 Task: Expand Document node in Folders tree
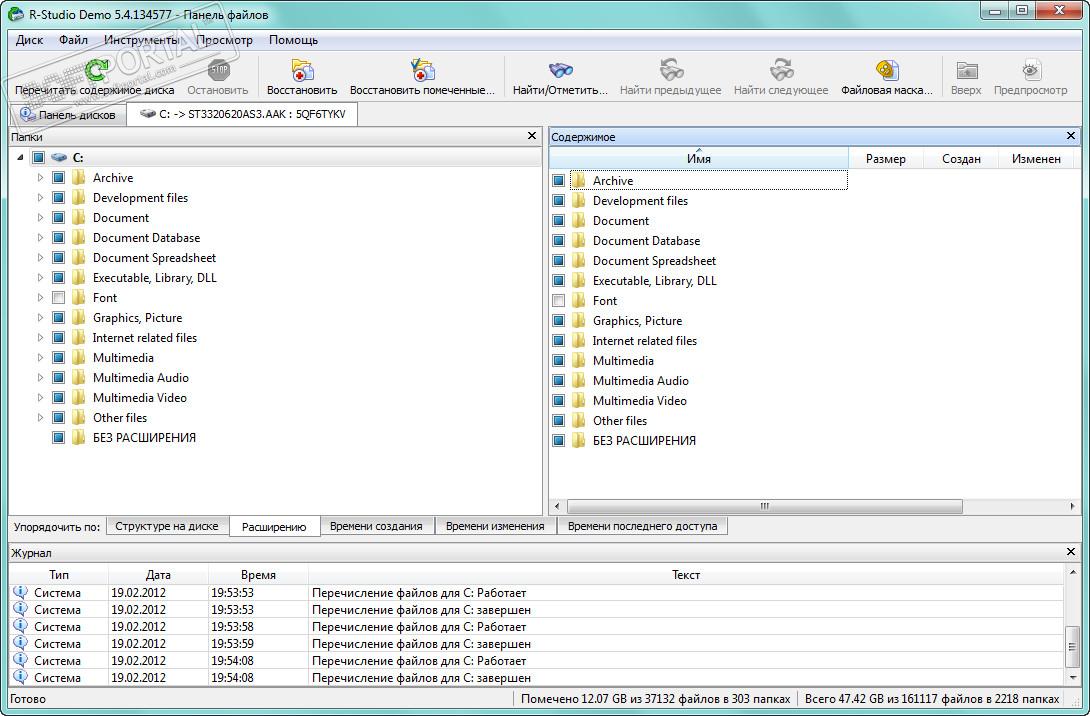pos(40,218)
